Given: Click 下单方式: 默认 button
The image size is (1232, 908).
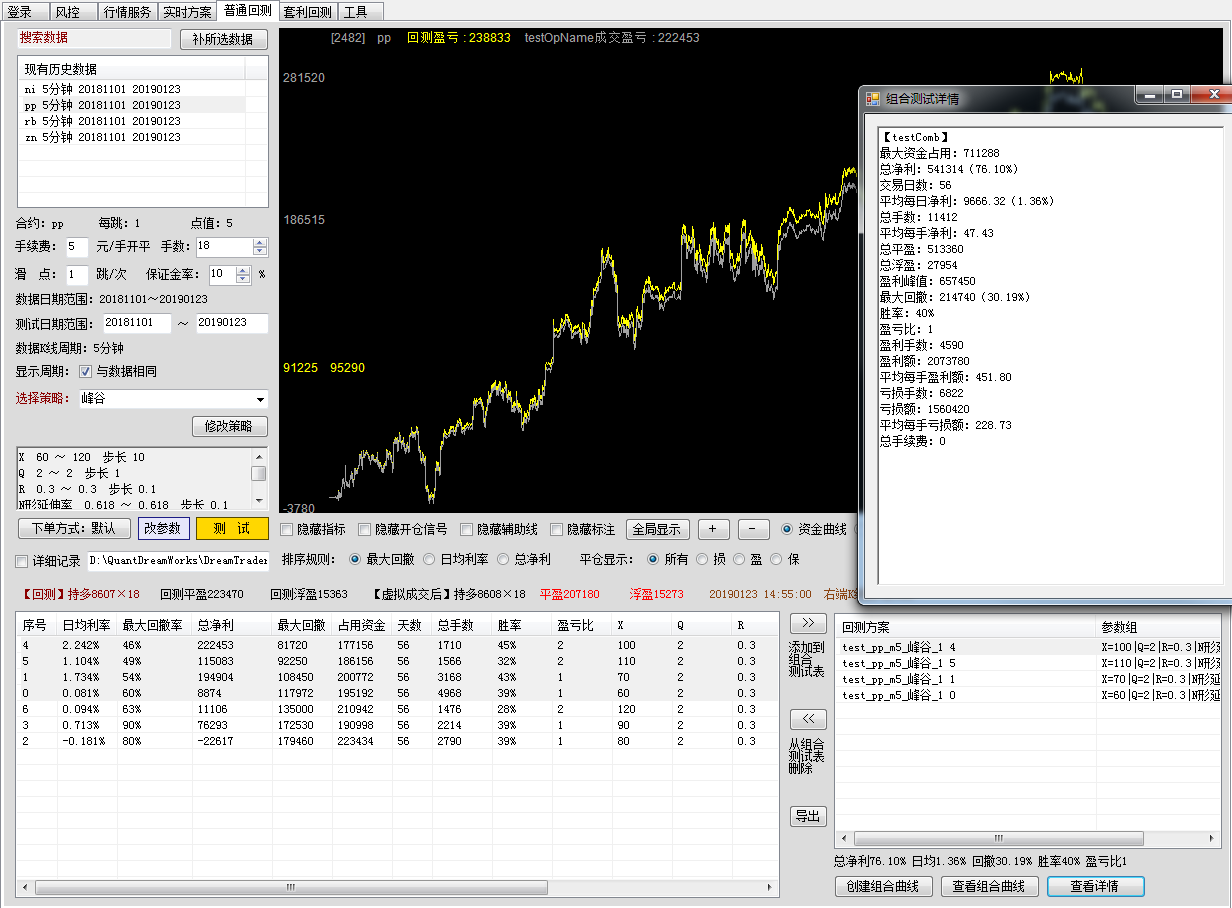Looking at the screenshot, I should [x=74, y=529].
